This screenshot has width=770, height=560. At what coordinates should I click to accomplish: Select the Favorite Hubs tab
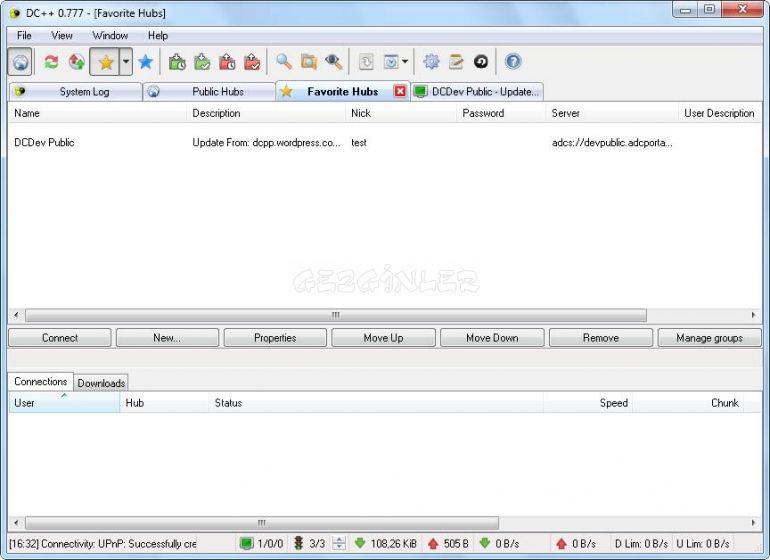[343, 91]
